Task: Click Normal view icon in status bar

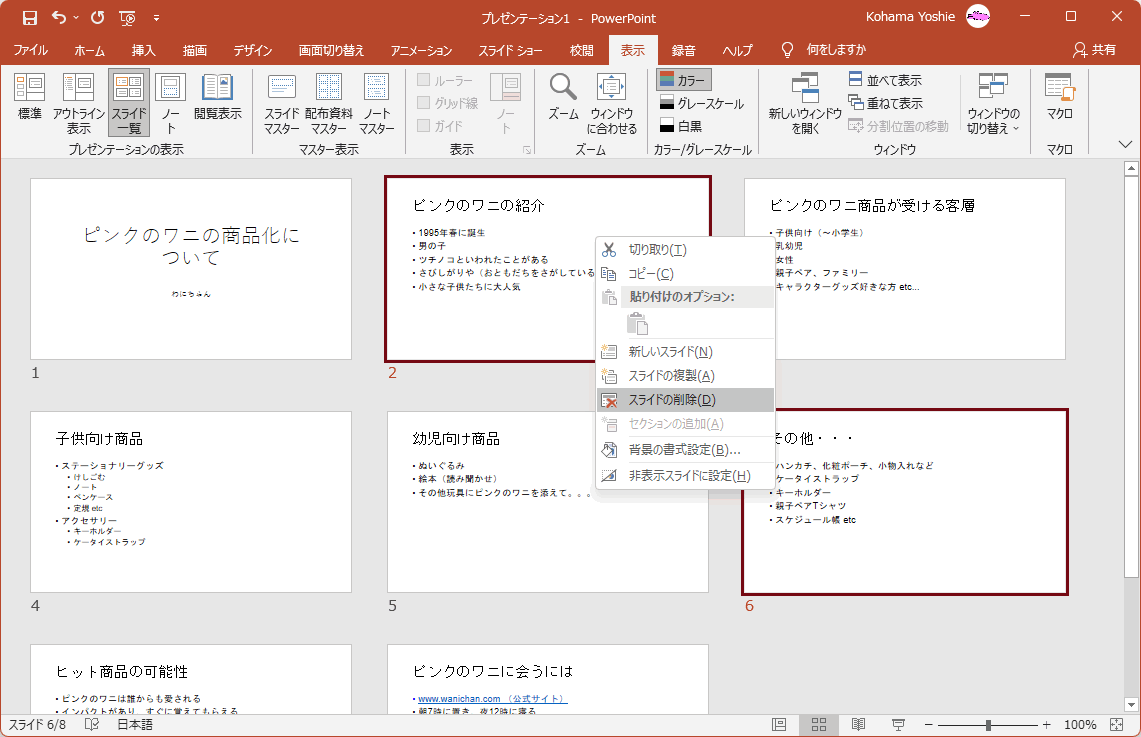Action: pyautogui.click(x=779, y=725)
